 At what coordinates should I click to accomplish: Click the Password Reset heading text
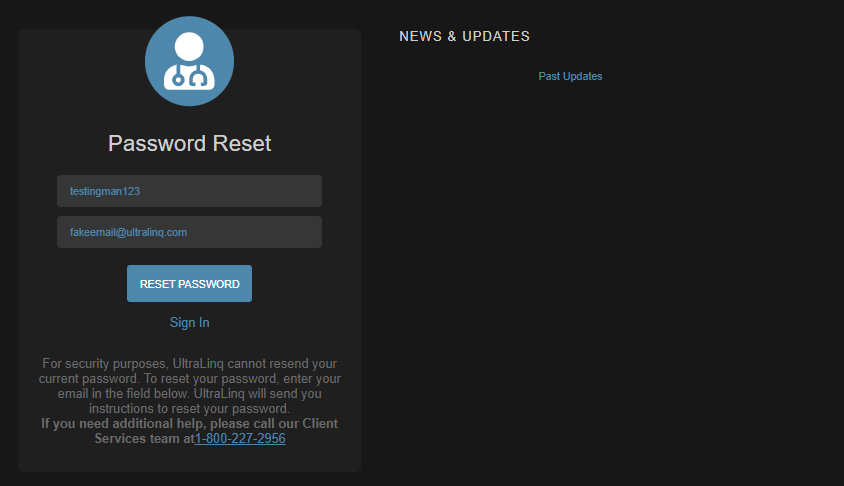[189, 143]
